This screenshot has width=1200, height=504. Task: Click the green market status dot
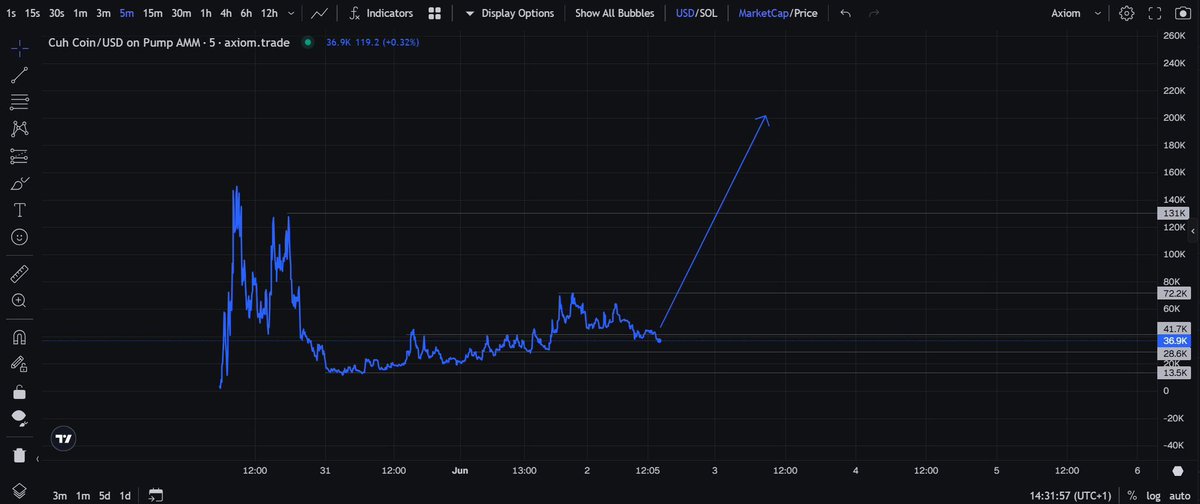(x=307, y=43)
